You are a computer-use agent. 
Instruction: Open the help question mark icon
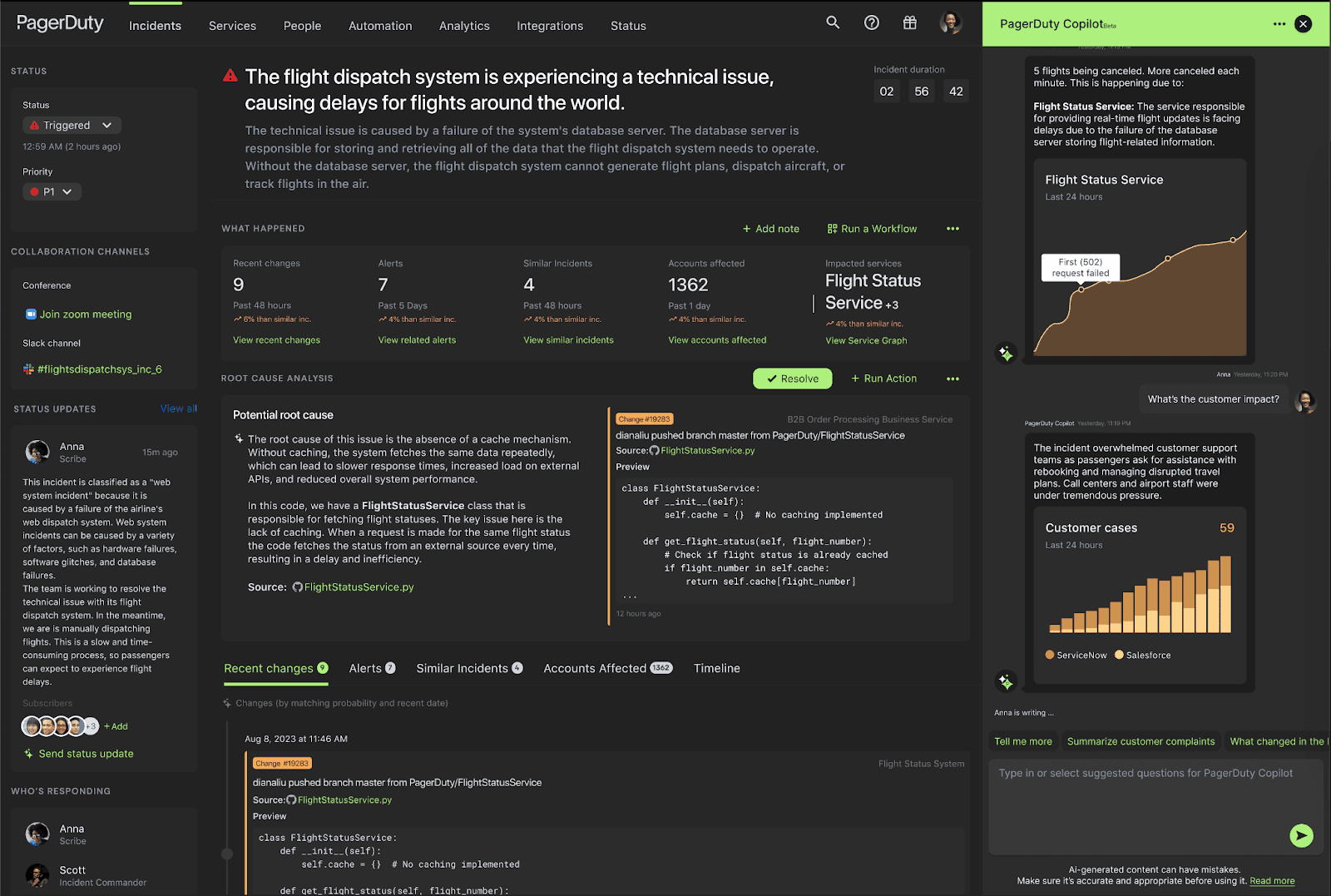(x=872, y=22)
